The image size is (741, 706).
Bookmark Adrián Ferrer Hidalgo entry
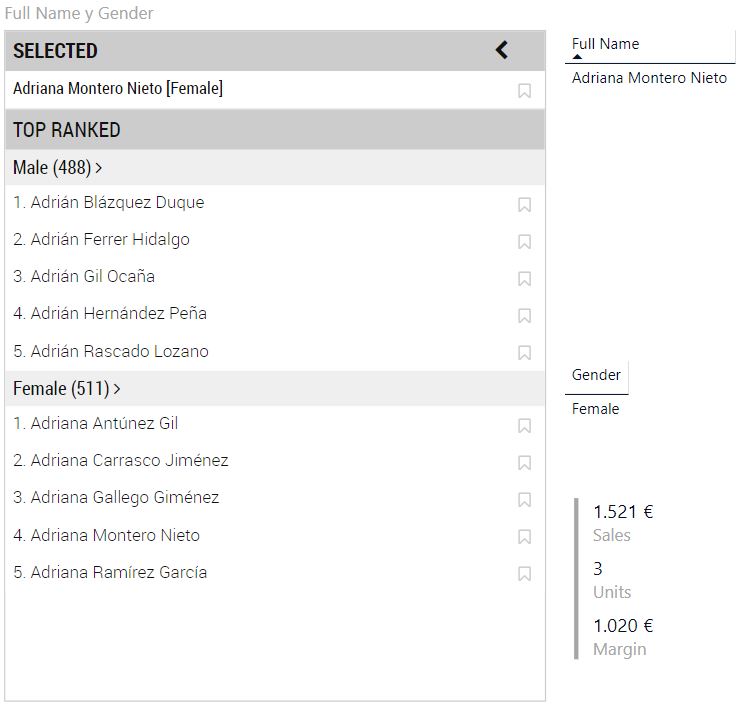click(524, 242)
